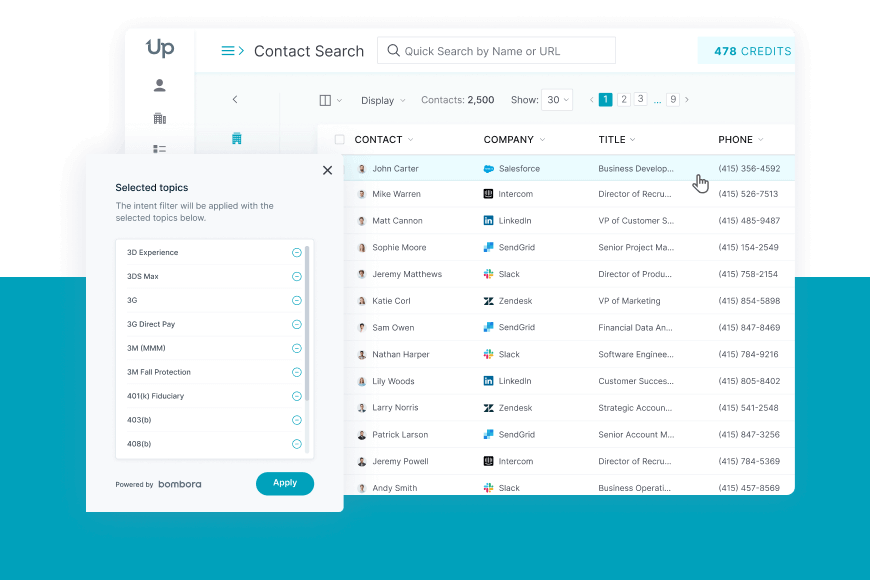The image size is (870, 580).
Task: Remove the 401(k) Fiduciary topic
Action: click(296, 395)
